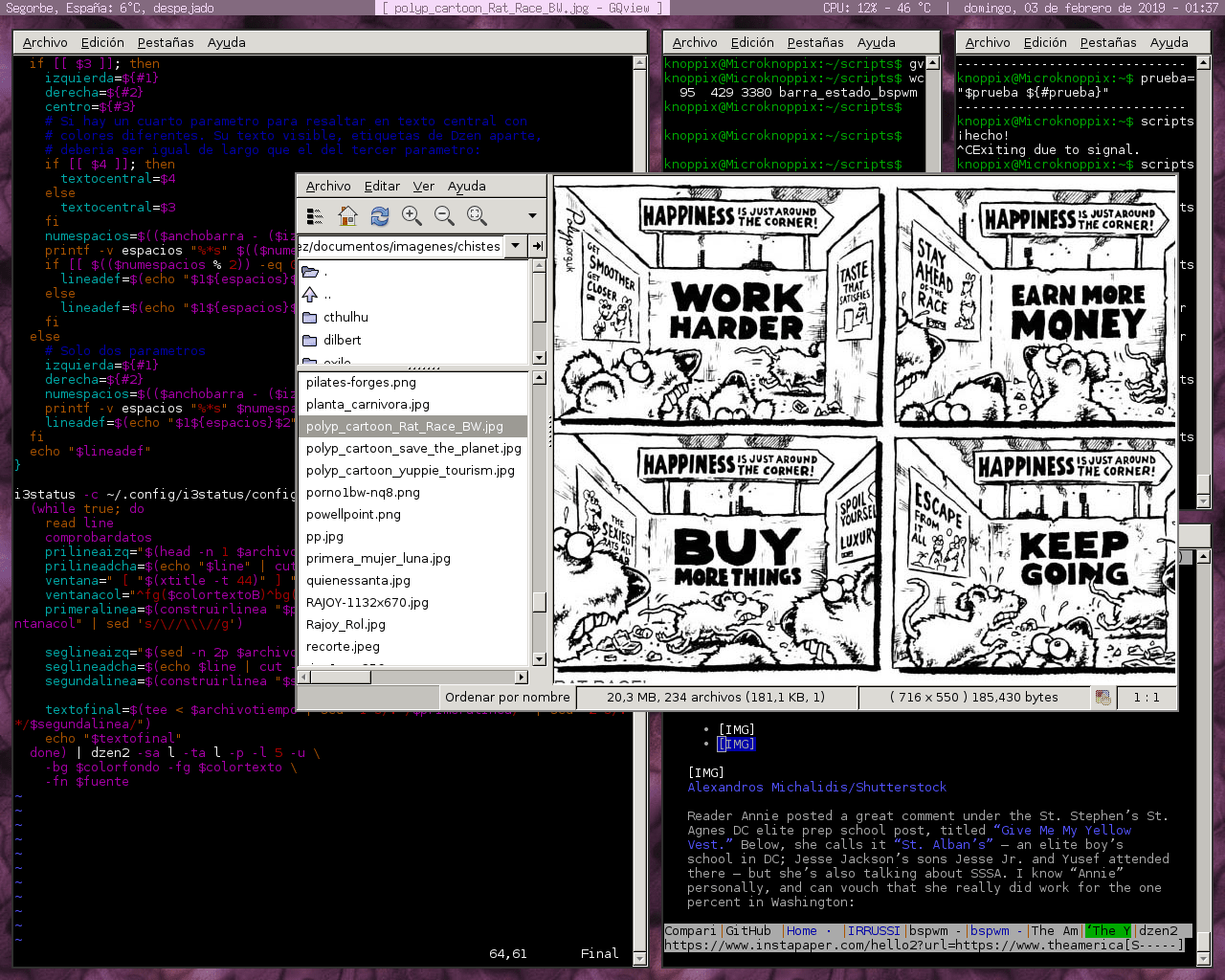Open Ayuda menu in GQview
The width and height of the screenshot is (1225, 980).
point(467,186)
